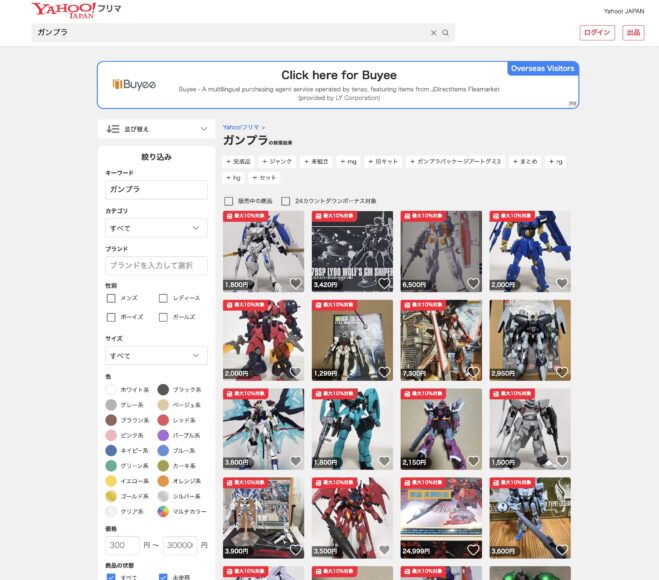
Task: Select the オレンジ系 color swatch
Action: [163, 481]
